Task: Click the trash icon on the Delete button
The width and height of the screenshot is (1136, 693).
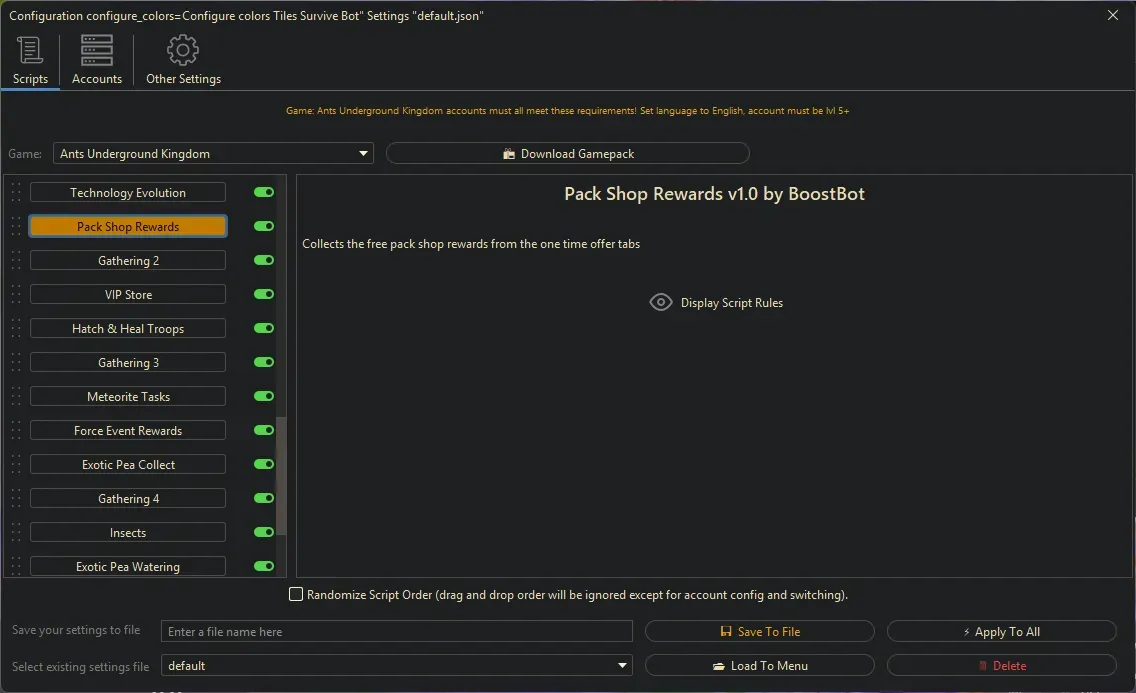Action: click(983, 665)
